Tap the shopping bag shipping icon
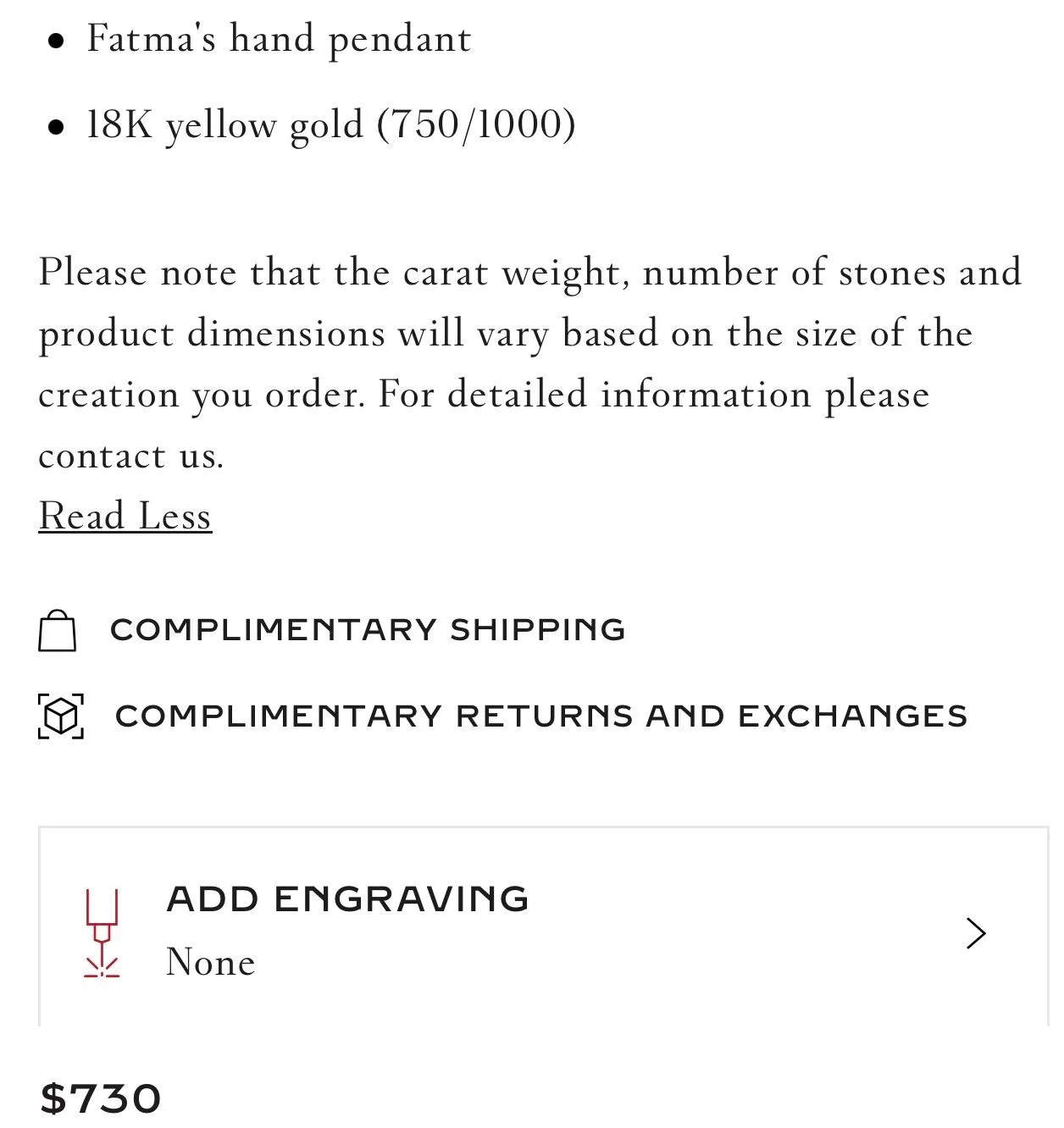 pos(57,631)
